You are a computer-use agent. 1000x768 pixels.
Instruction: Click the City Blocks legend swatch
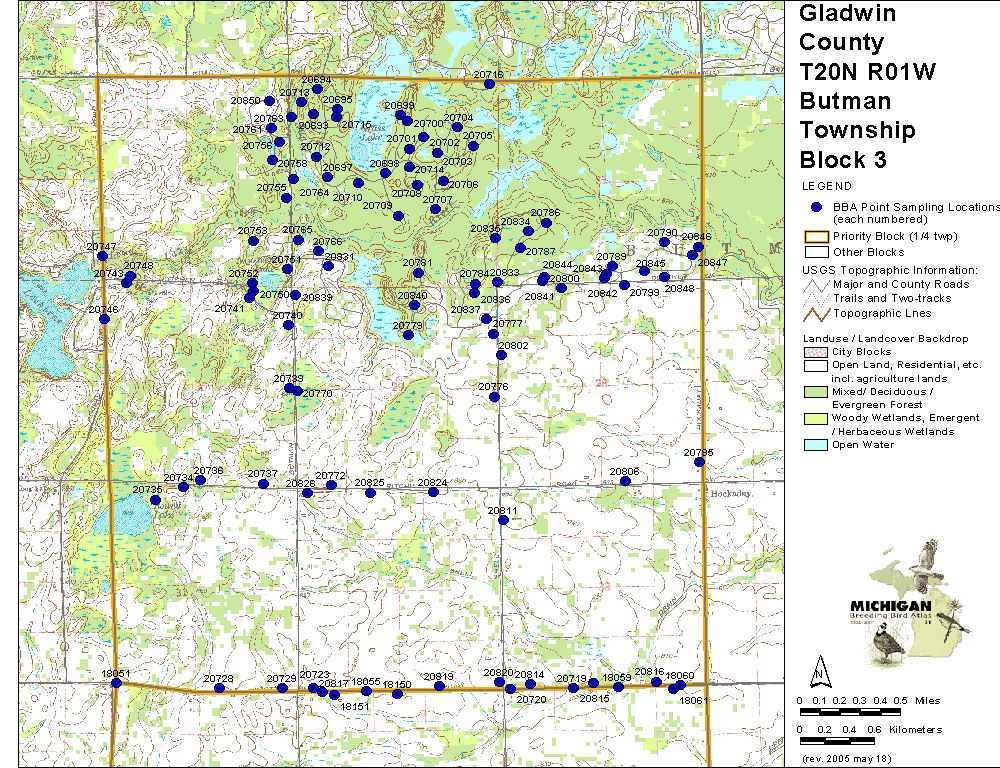pyautogui.click(x=817, y=352)
